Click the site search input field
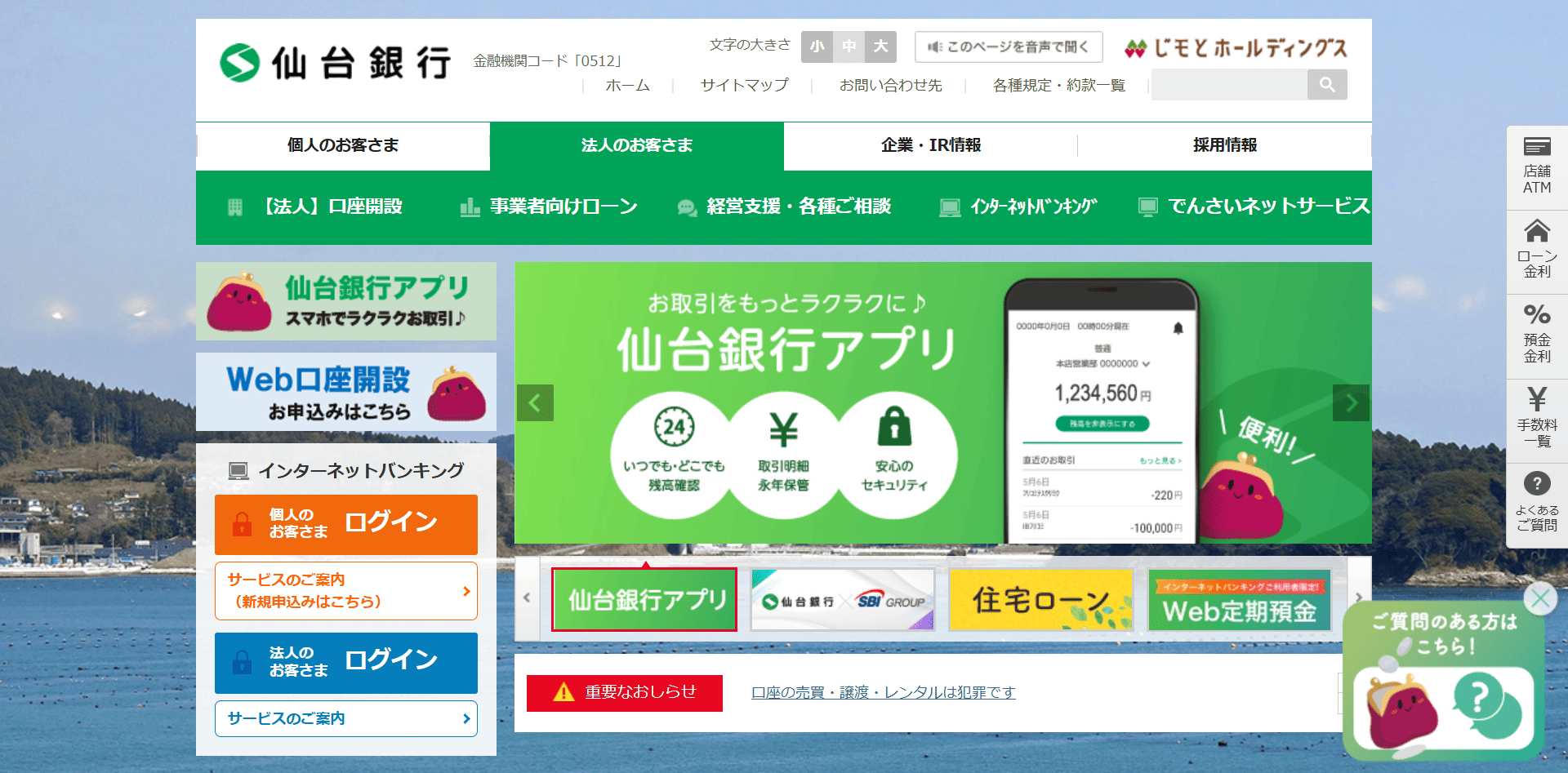 [x=1229, y=84]
